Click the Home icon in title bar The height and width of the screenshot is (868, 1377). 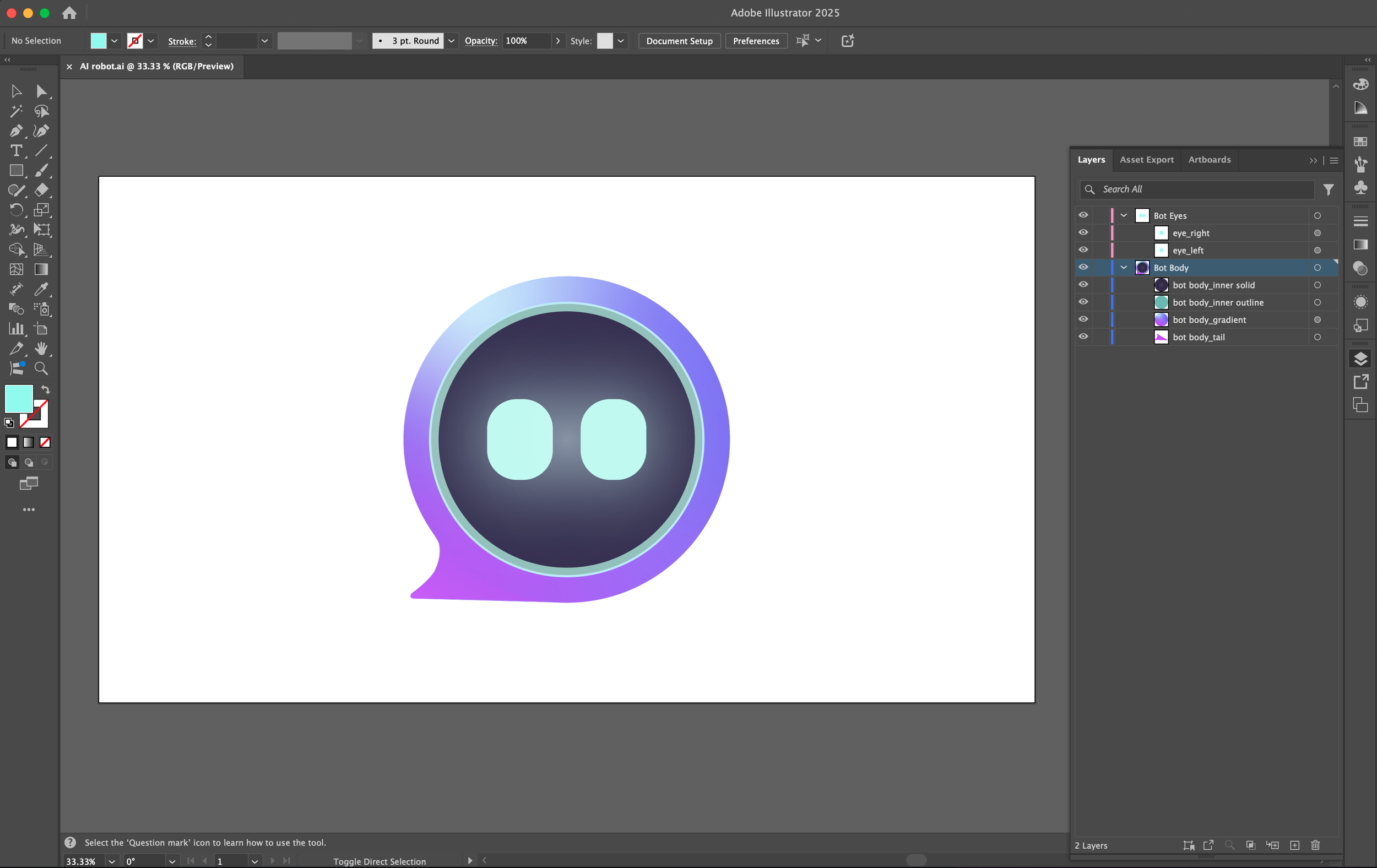point(69,13)
